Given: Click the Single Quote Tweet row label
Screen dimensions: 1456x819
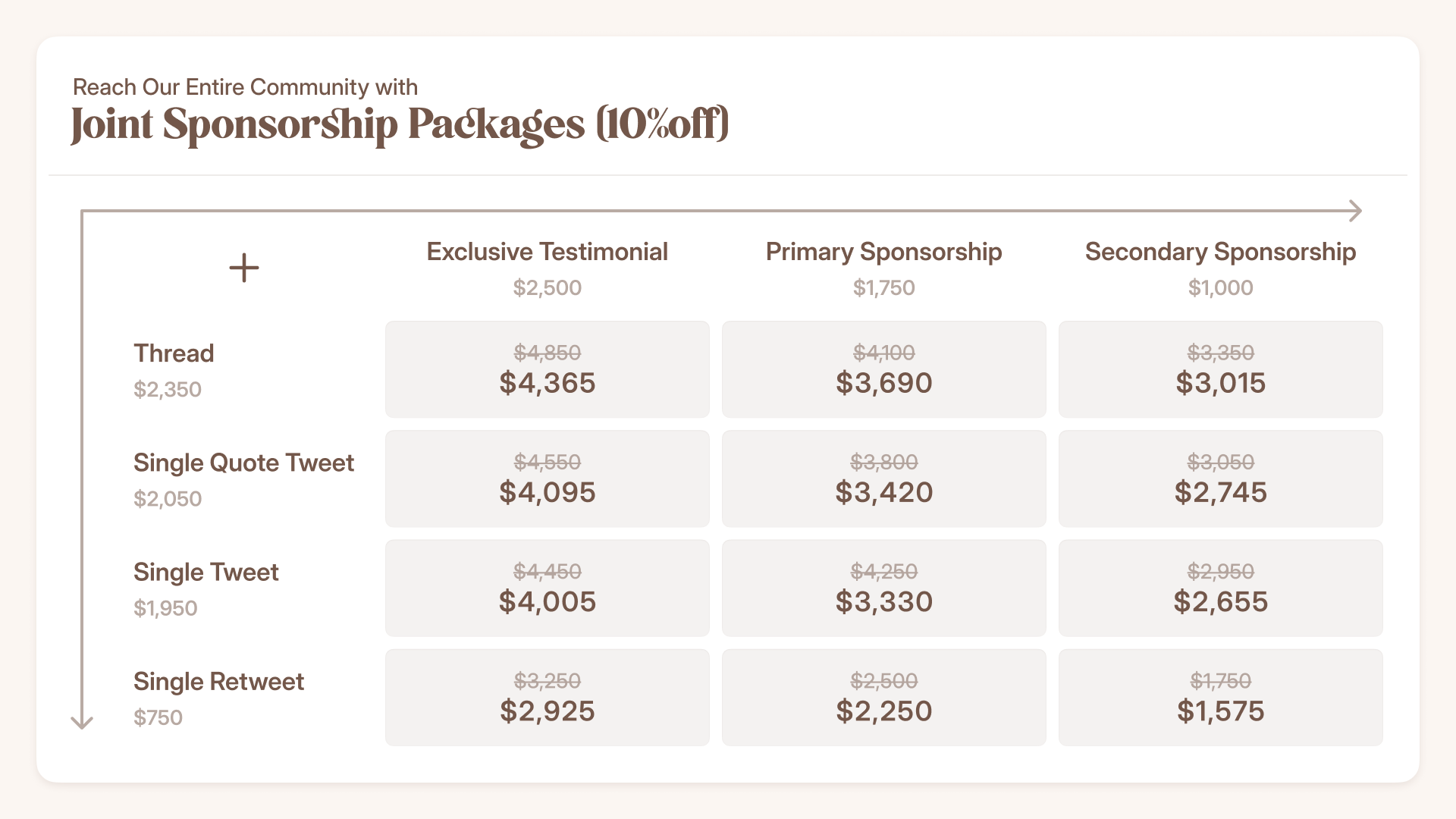Looking at the screenshot, I should 243,463.
